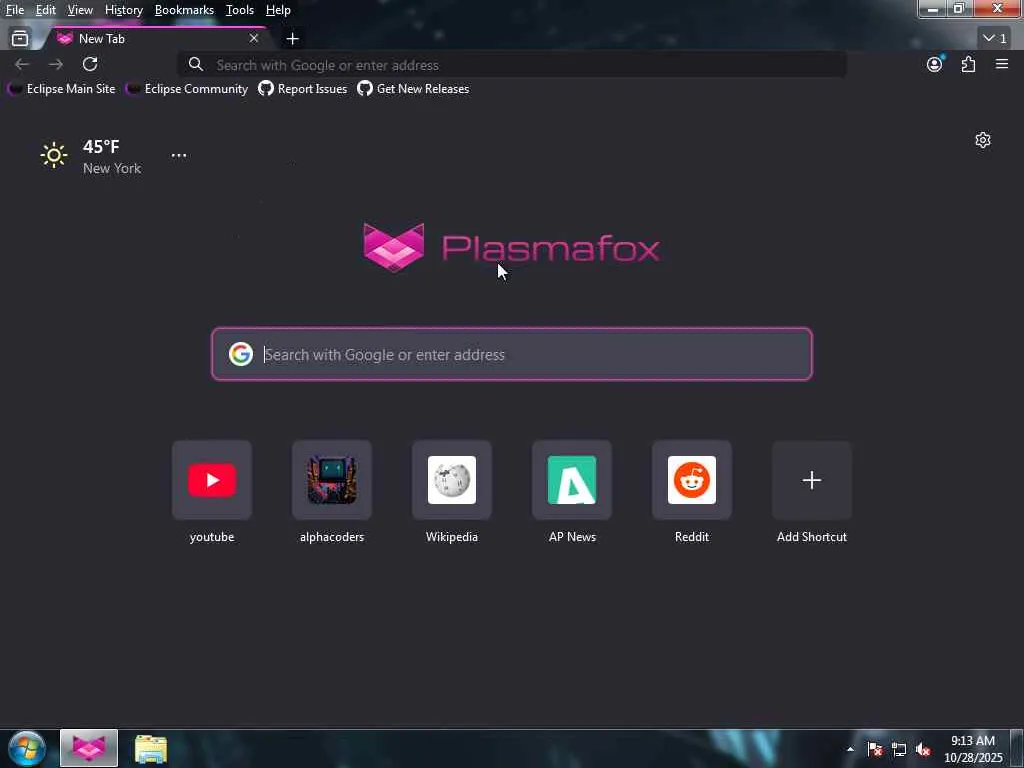Click the New York weather location

coord(112,168)
